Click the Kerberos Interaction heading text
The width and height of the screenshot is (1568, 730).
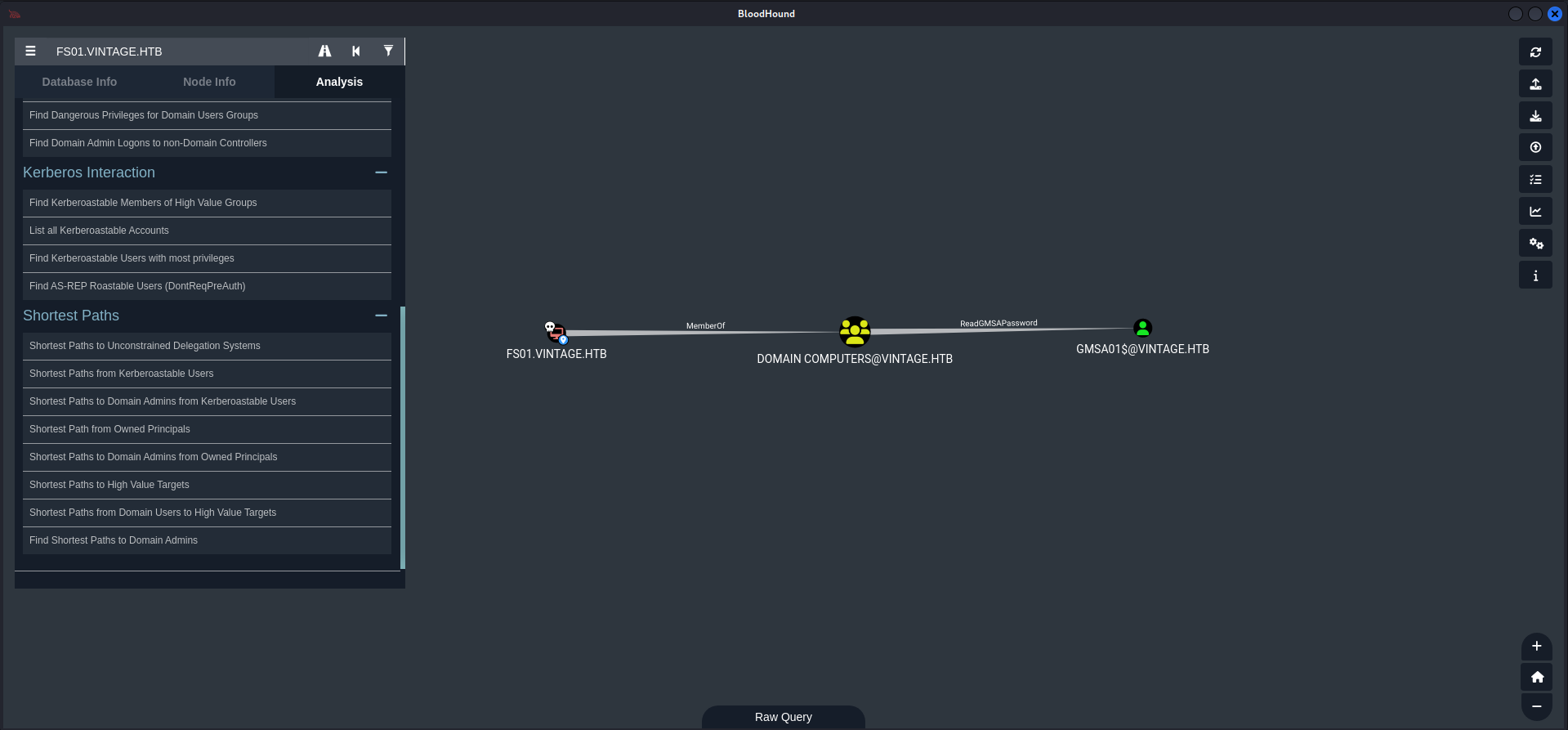point(89,172)
